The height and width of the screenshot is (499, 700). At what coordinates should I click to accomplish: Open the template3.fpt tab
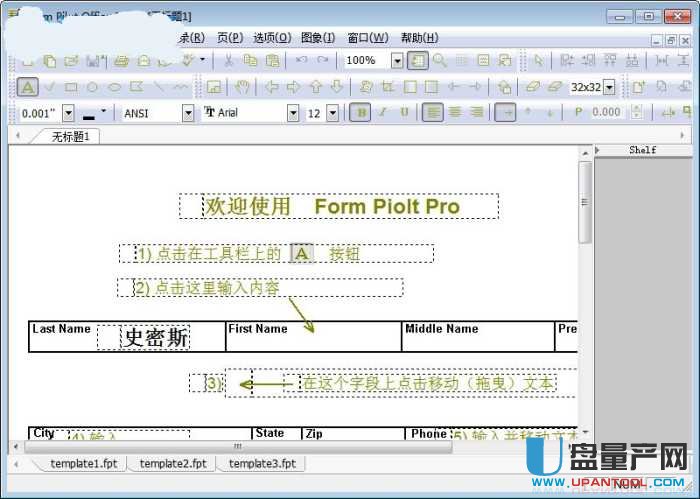262,464
